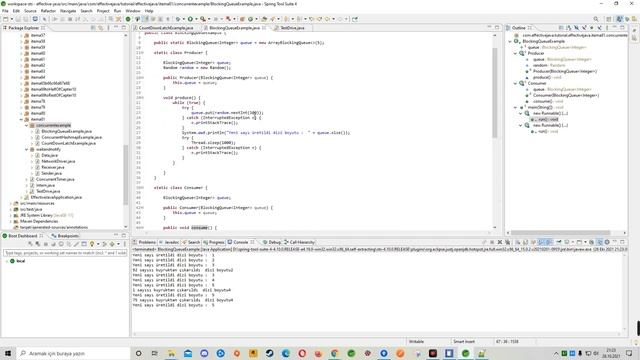This screenshot has height=360, width=640.
Task: Switch to TestDrive.java editor tab
Action: pyautogui.click(x=292, y=28)
